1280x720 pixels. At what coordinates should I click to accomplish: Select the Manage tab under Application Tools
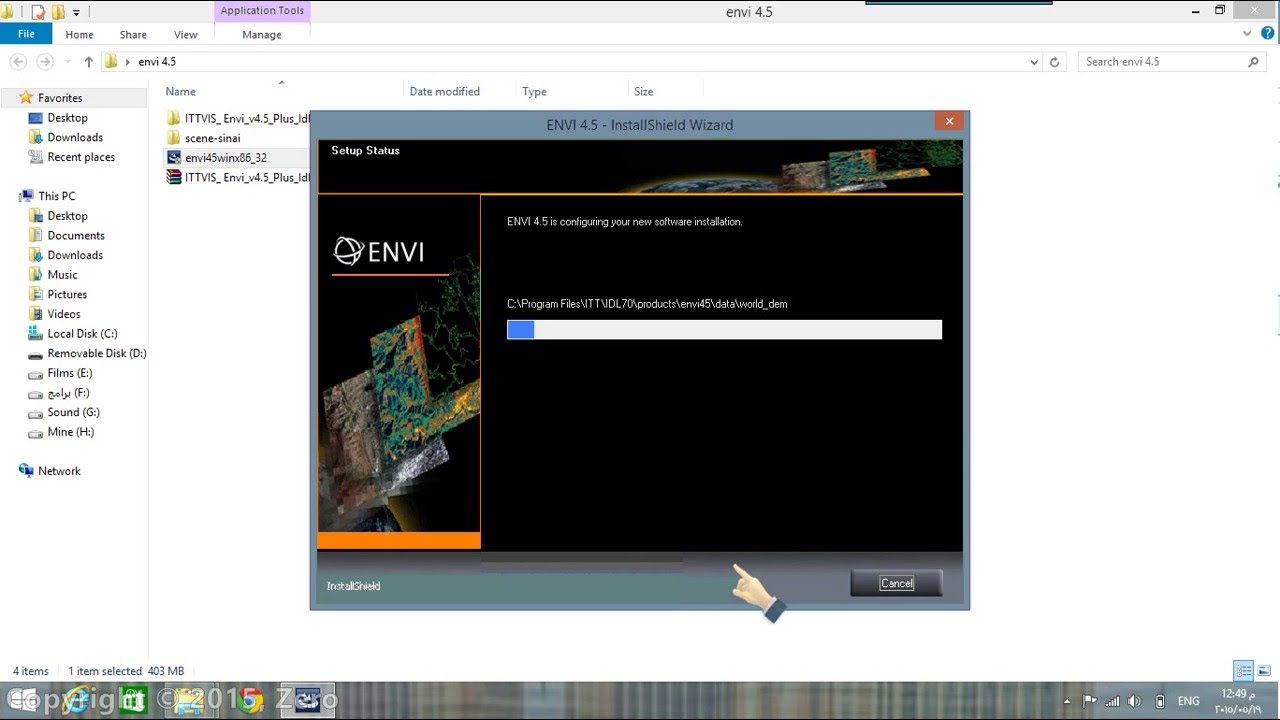262,34
